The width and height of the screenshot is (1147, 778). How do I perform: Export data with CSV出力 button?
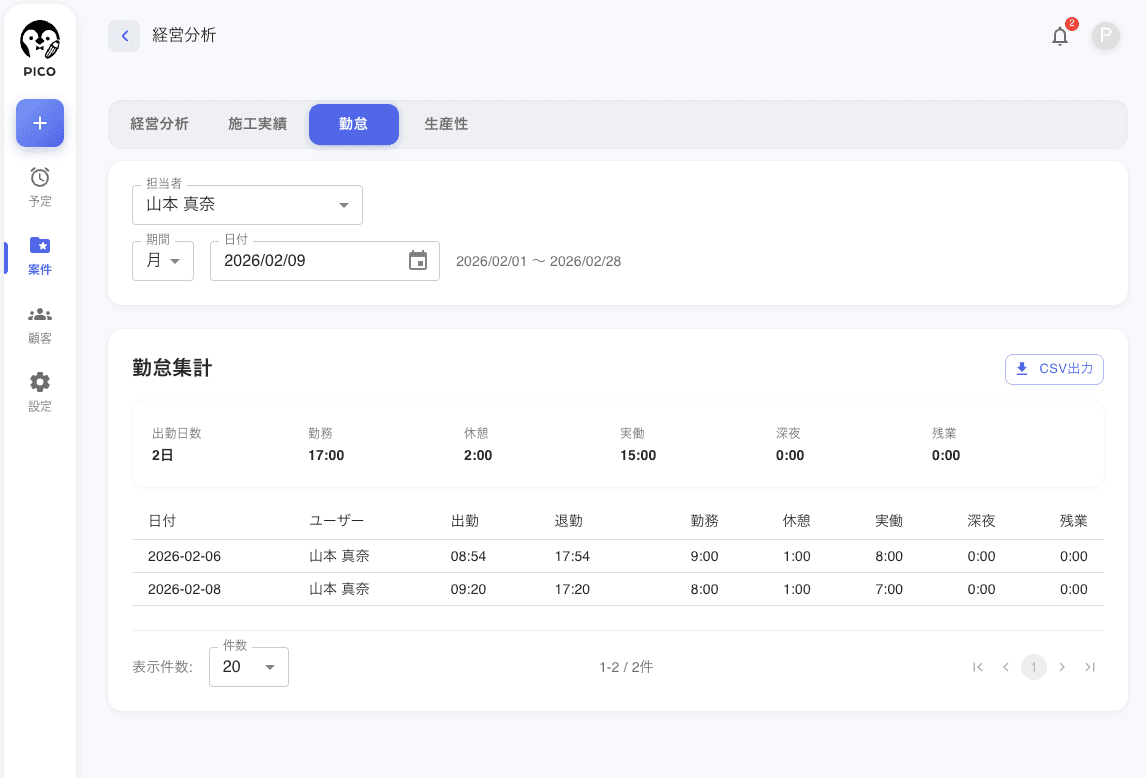tap(1054, 369)
